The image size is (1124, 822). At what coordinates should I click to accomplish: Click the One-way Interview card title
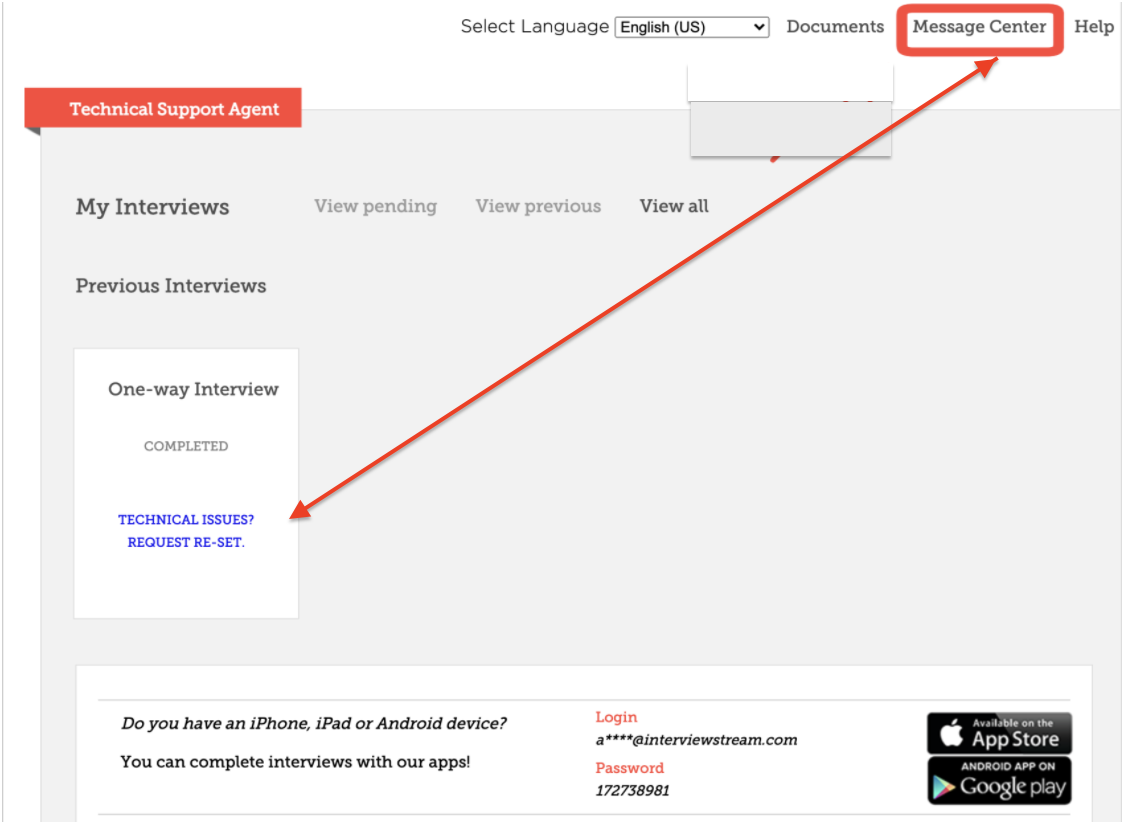[x=194, y=389]
